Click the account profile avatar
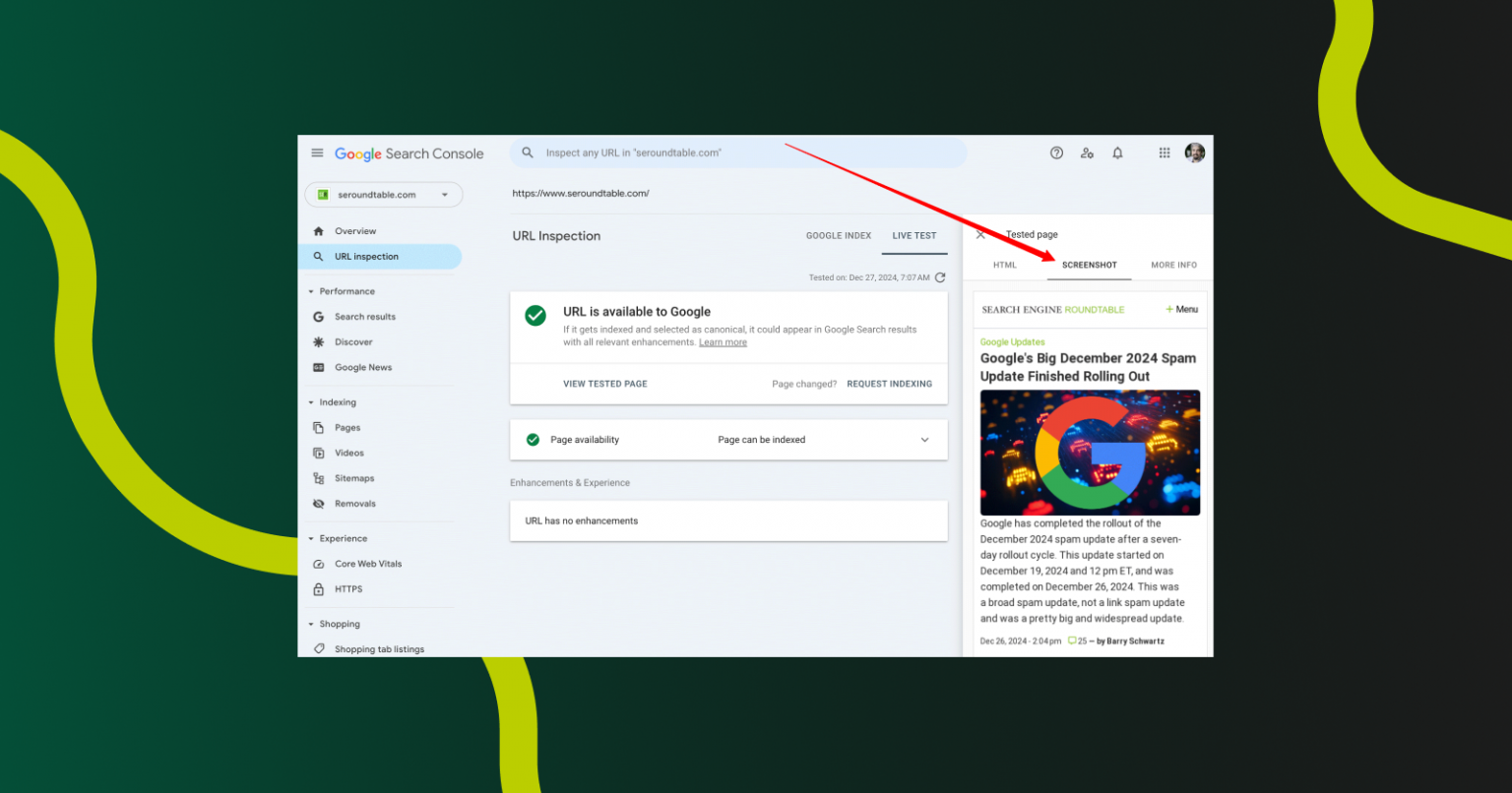 tap(1195, 152)
